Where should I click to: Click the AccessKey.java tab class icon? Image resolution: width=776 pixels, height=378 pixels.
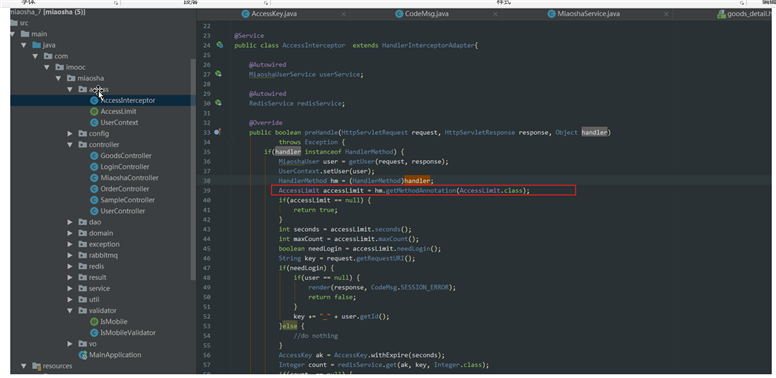pos(245,14)
